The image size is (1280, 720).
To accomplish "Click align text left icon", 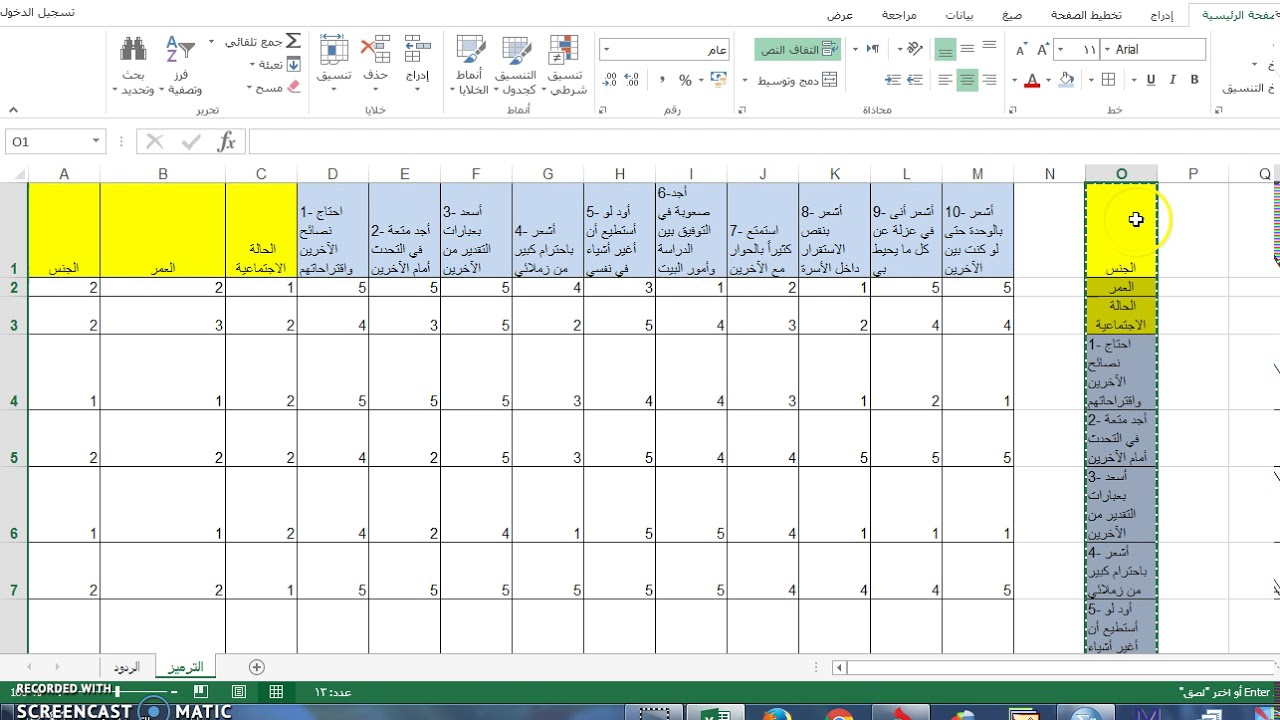I will (945, 80).
